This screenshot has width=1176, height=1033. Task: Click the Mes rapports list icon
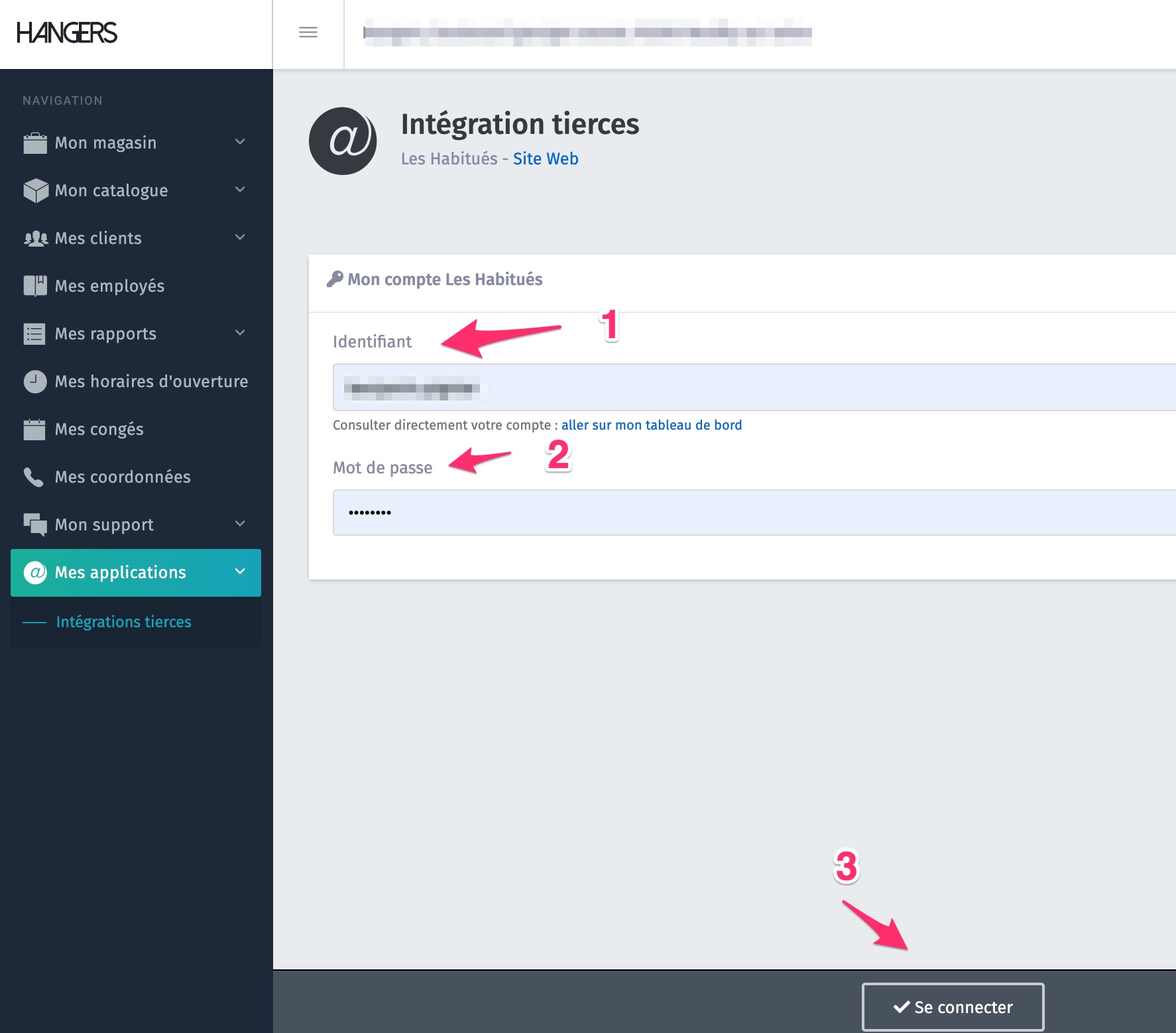34,334
